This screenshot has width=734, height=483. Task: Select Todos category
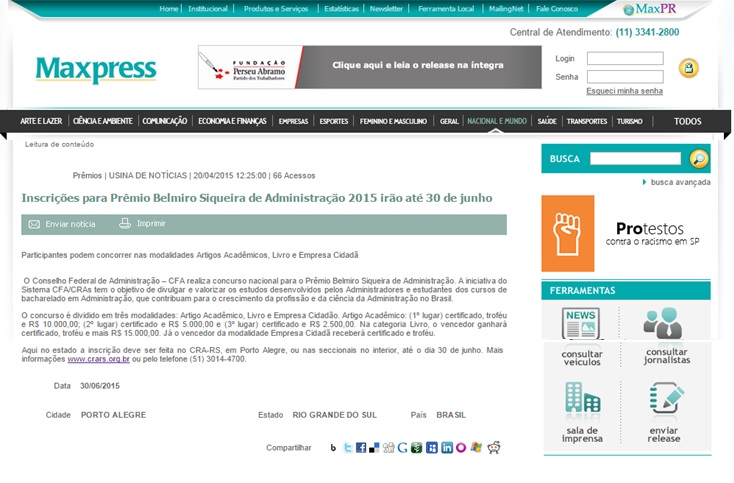(x=688, y=122)
